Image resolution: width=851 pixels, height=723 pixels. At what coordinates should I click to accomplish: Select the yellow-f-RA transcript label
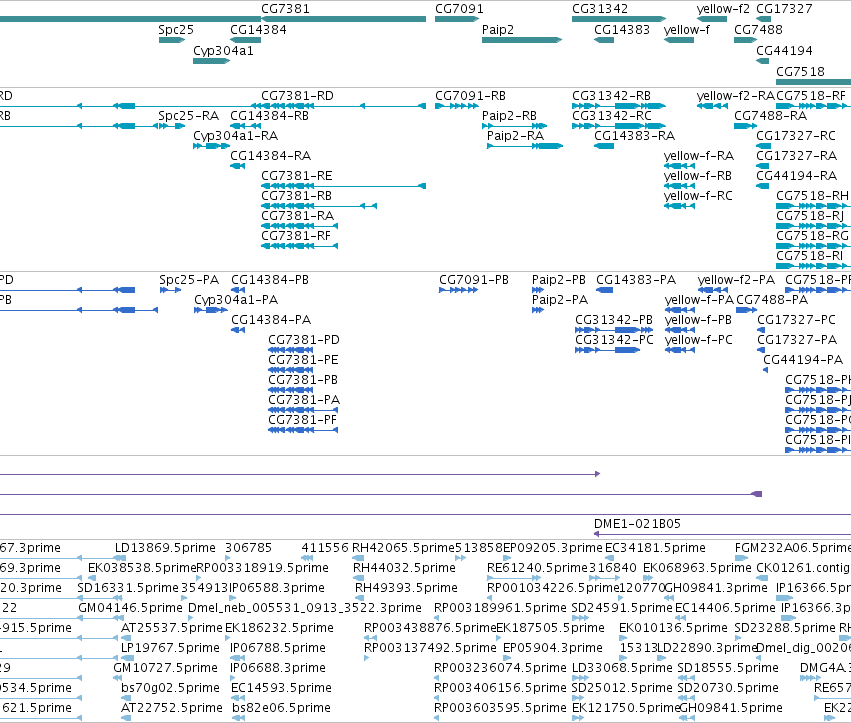tap(698, 156)
